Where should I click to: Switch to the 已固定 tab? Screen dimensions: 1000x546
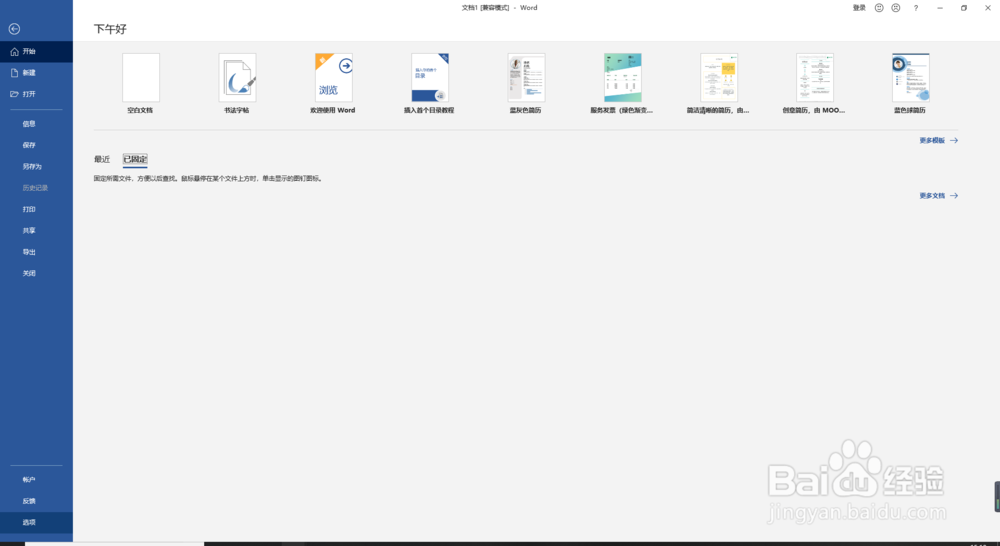(135, 159)
